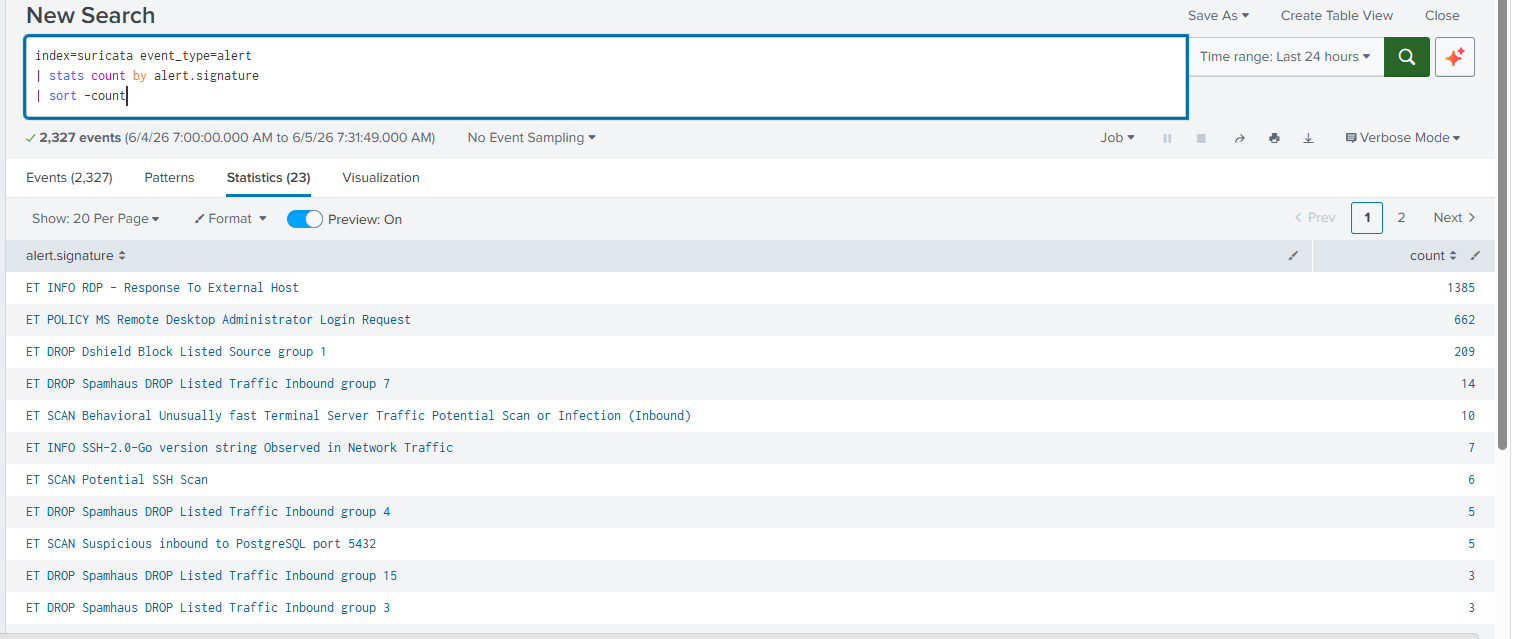This screenshot has width=1514, height=639.
Task: Expand the No Event Sampling dropdown
Action: click(x=531, y=138)
